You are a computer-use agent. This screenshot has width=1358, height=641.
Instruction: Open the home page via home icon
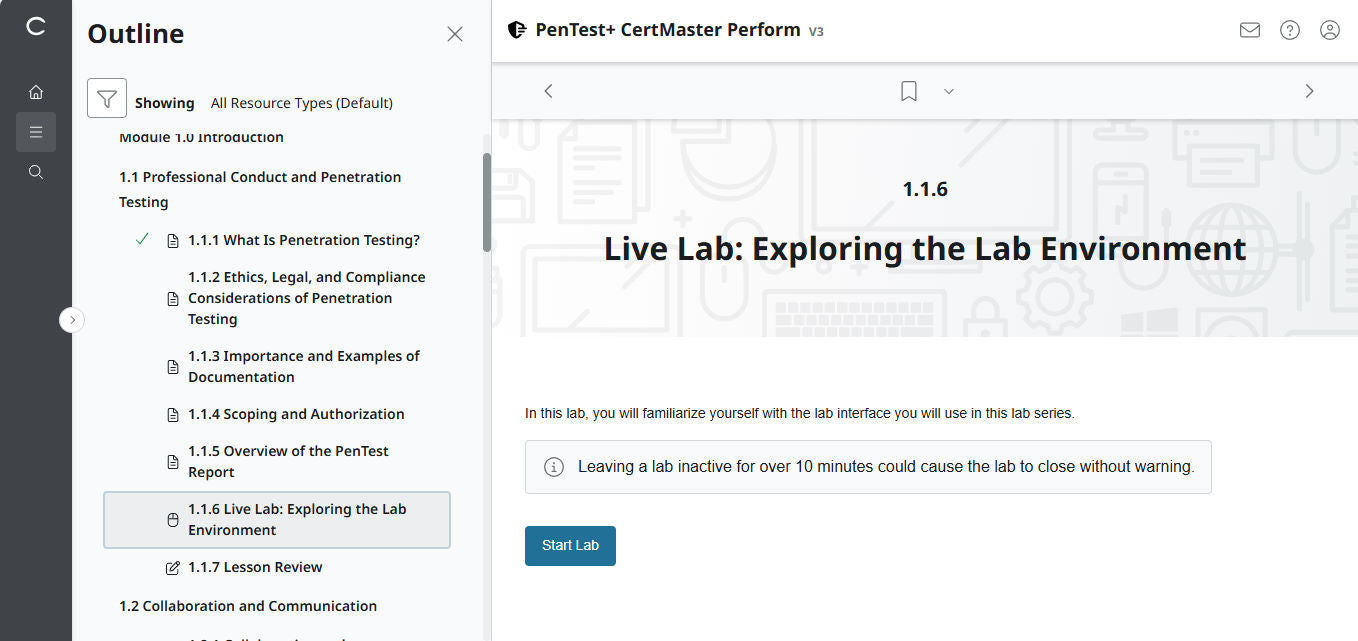pos(36,91)
